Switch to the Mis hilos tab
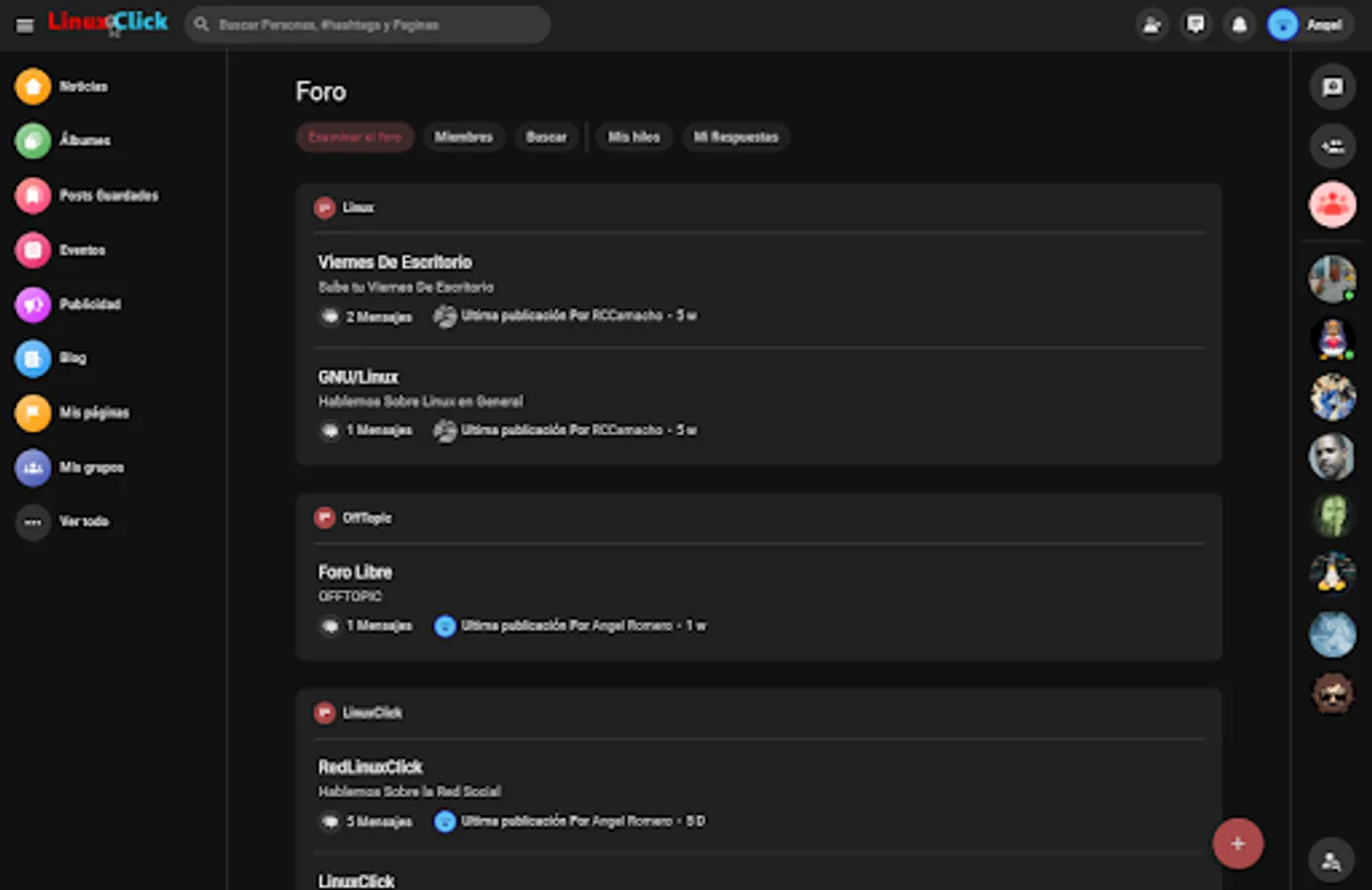1372x890 pixels. tap(634, 137)
